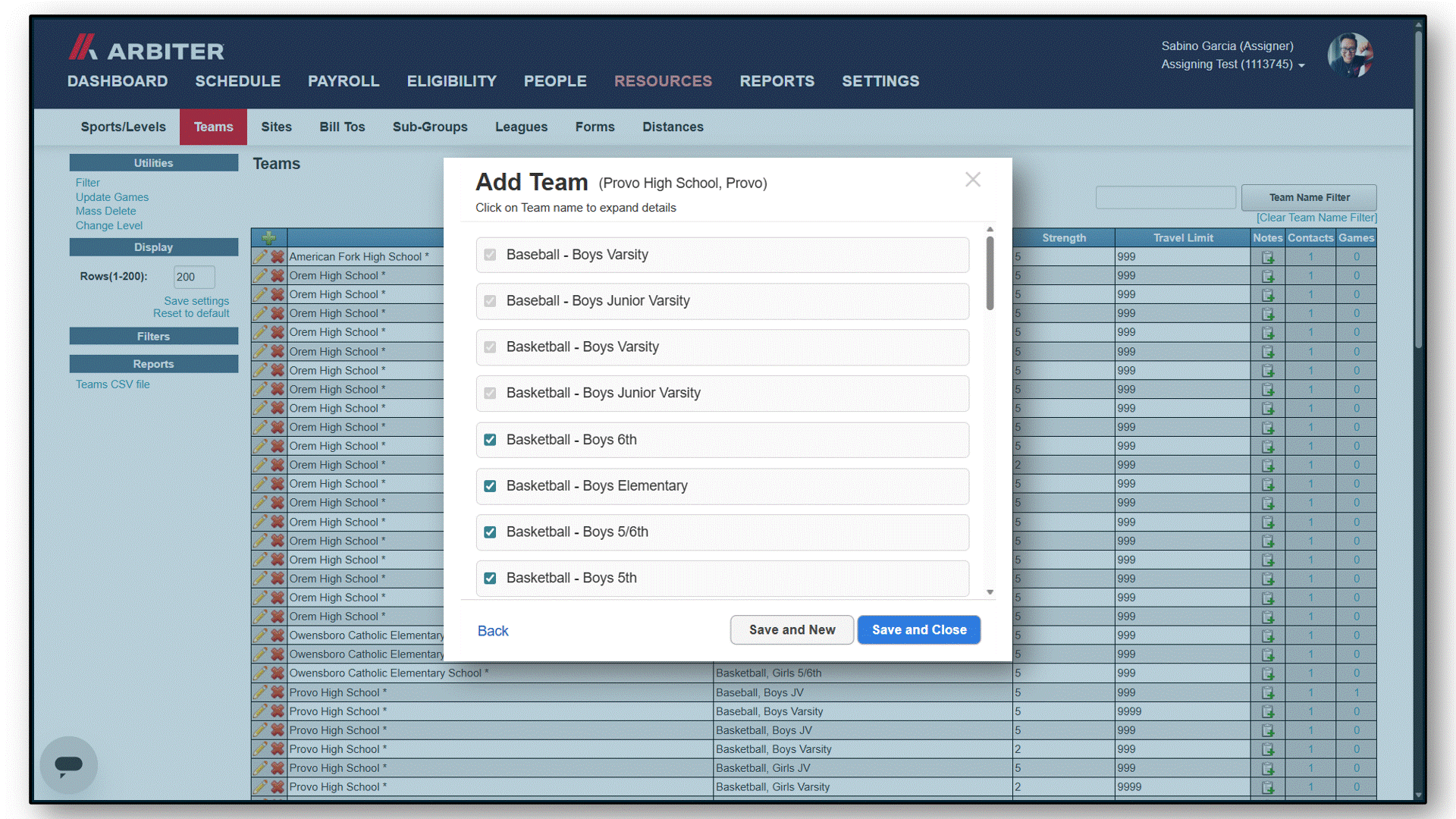The height and width of the screenshot is (819, 1456).
Task: Sort by Travel Limit column header
Action: [x=1183, y=238]
